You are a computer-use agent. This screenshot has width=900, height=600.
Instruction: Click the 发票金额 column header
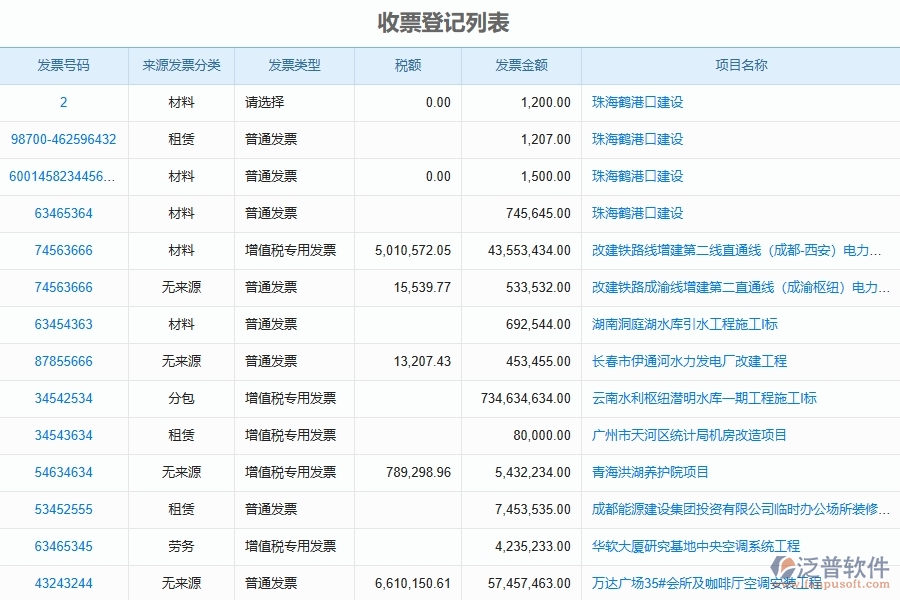pos(520,65)
